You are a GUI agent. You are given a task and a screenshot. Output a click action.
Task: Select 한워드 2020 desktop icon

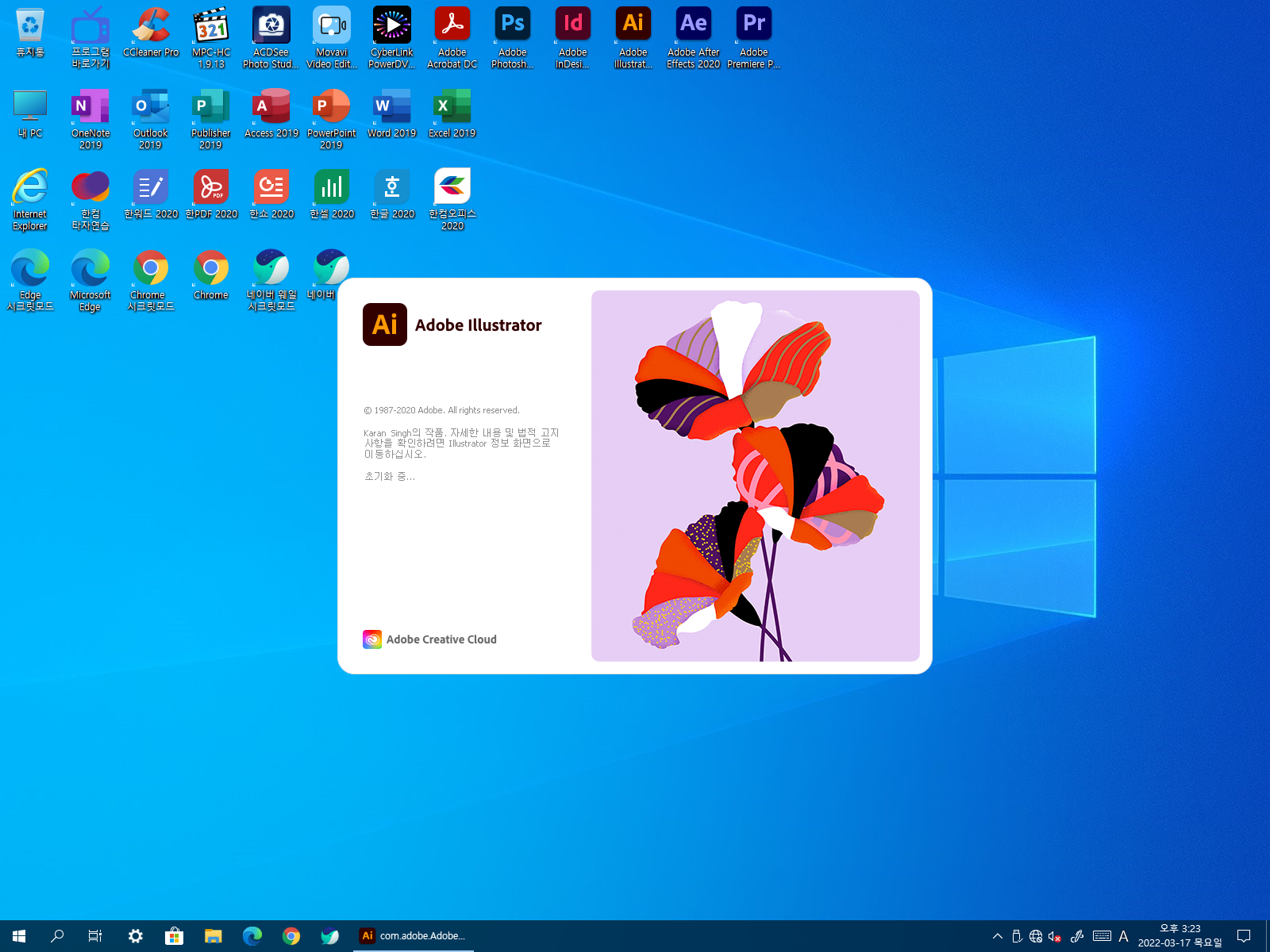coord(151,194)
